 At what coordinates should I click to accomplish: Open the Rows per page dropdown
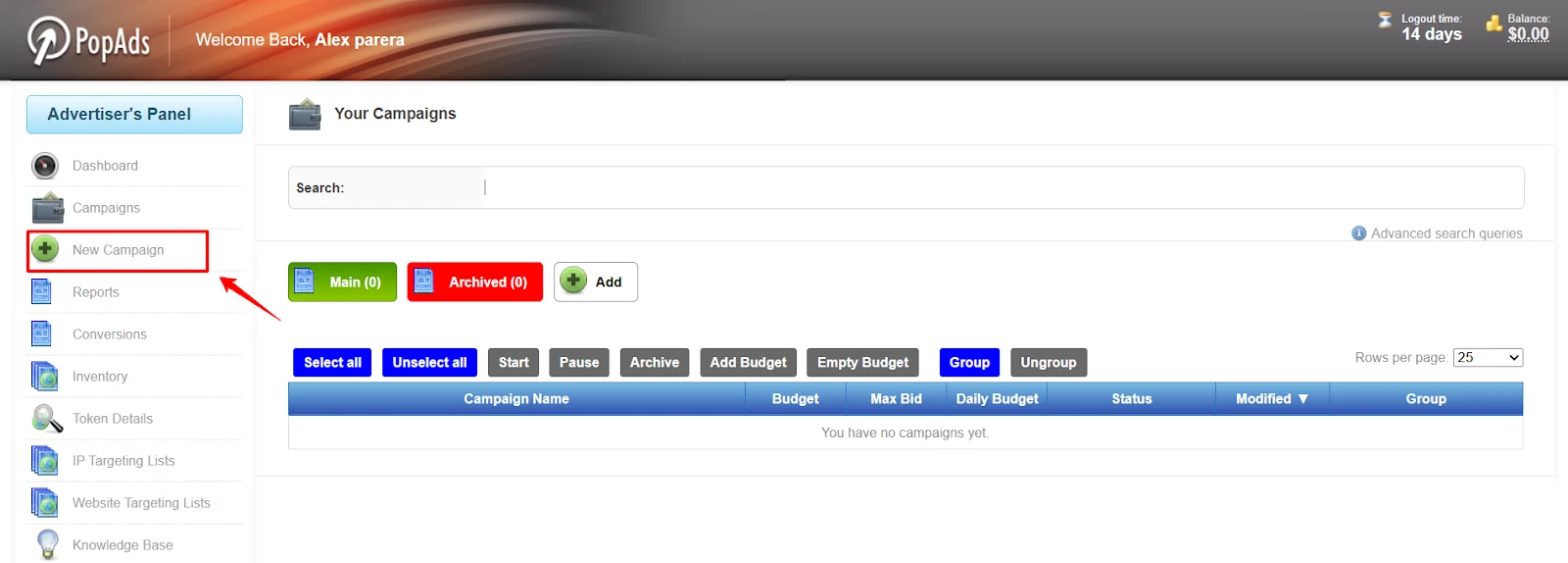click(1488, 358)
